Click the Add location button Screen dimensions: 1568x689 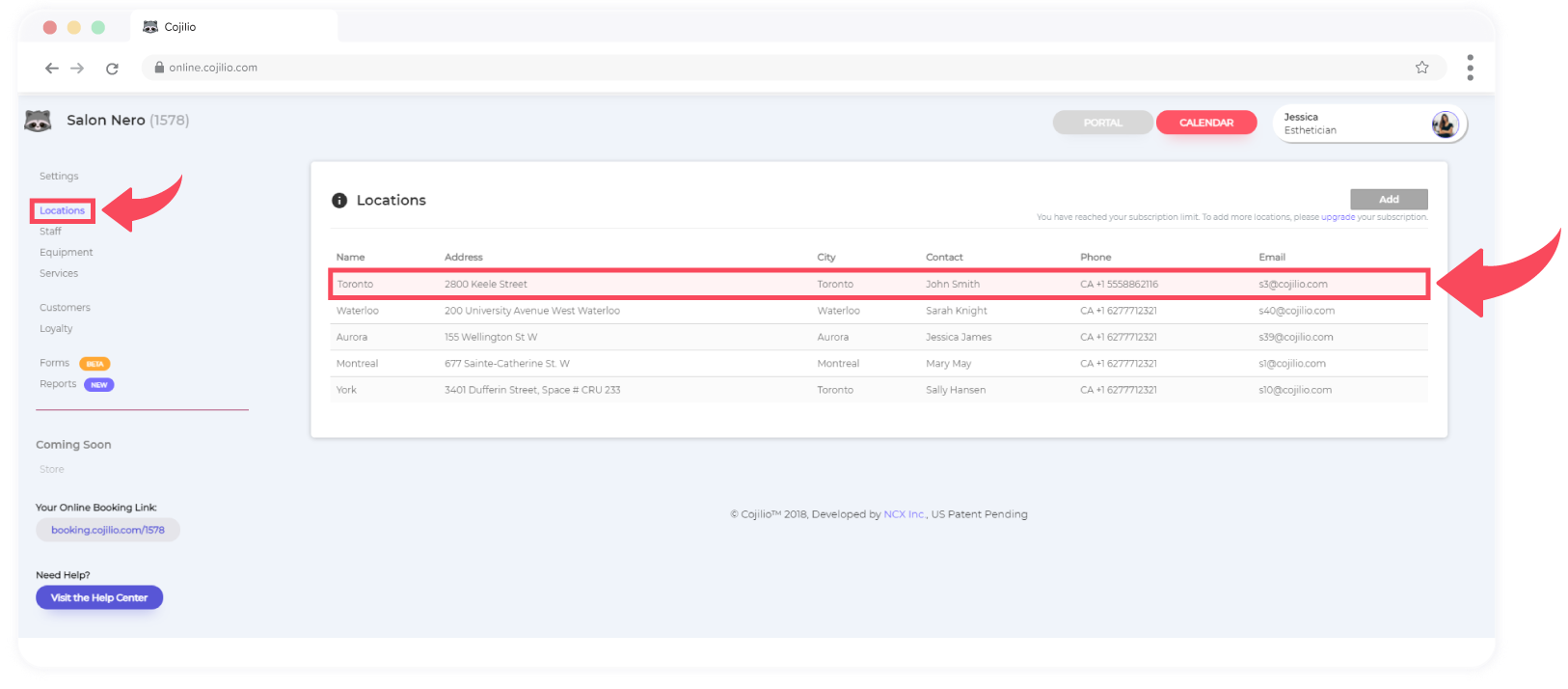pyautogui.click(x=1388, y=199)
